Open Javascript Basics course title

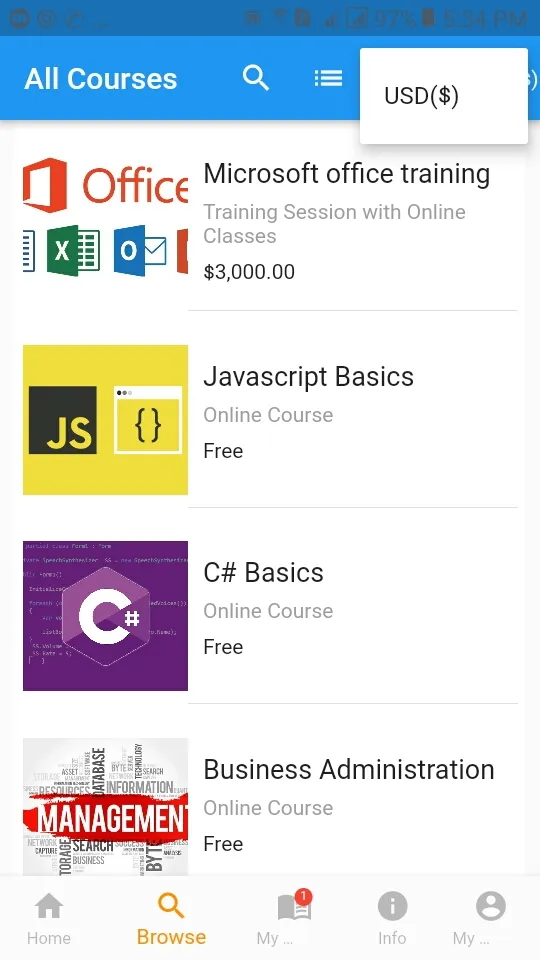(309, 377)
